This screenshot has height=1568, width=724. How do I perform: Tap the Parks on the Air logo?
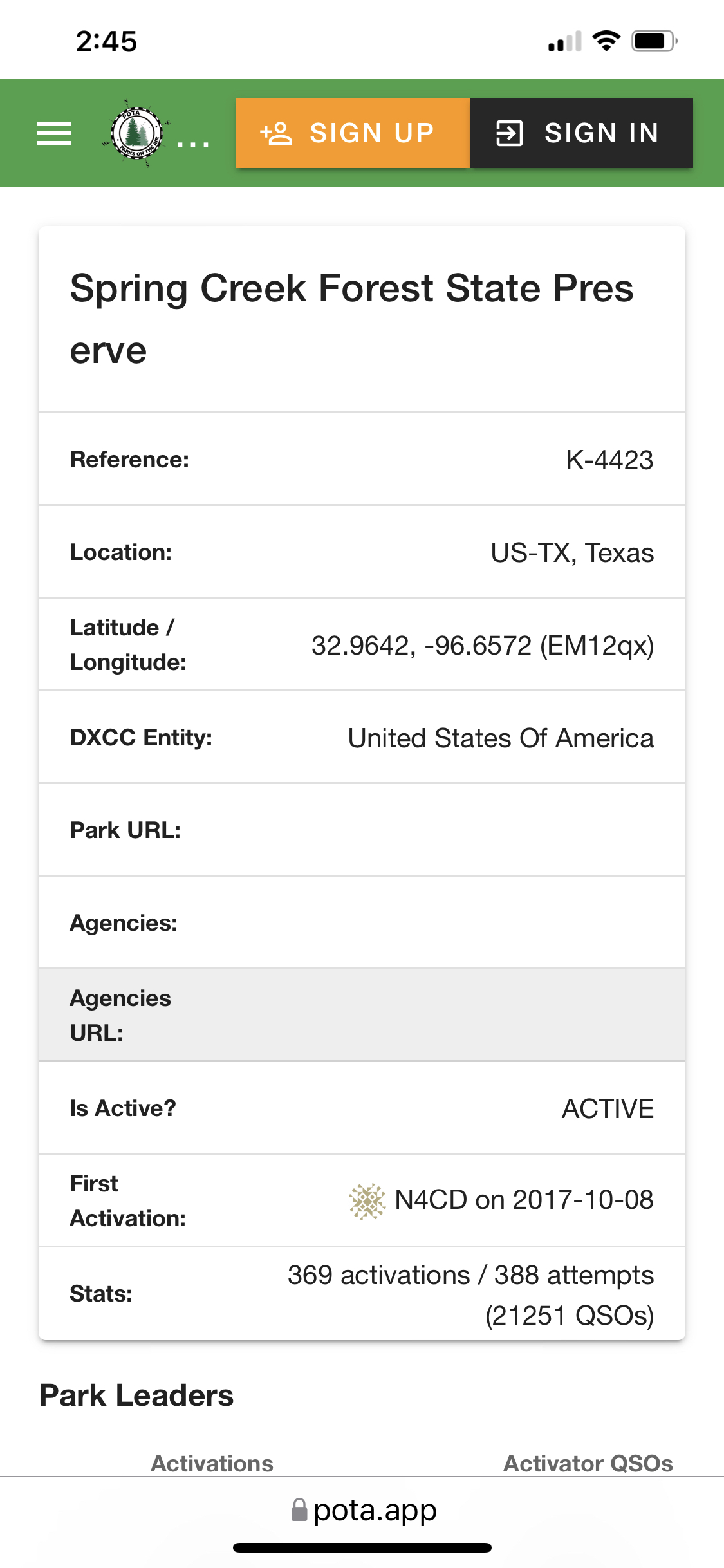click(136, 133)
